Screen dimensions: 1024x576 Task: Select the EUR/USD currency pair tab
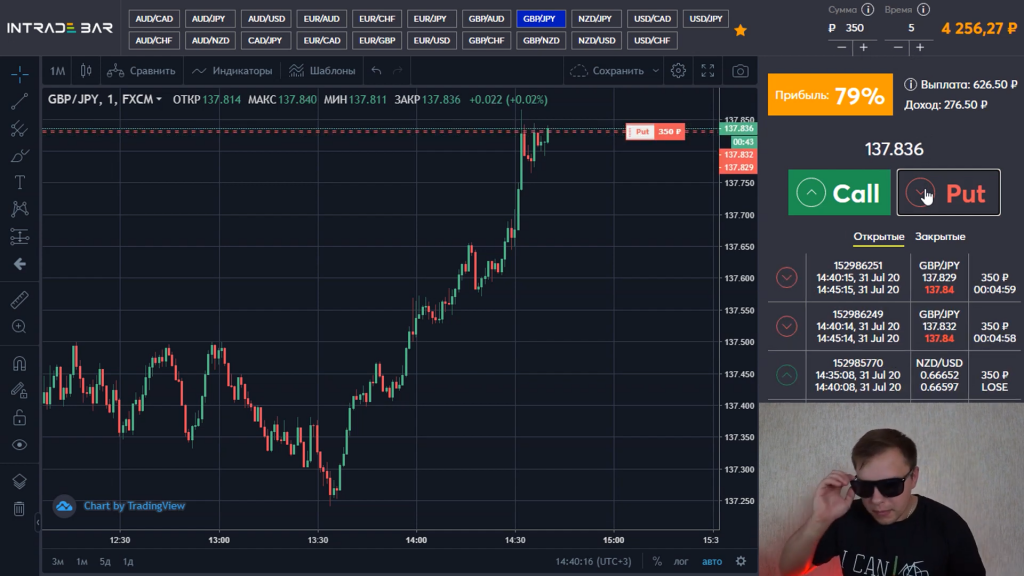click(433, 41)
